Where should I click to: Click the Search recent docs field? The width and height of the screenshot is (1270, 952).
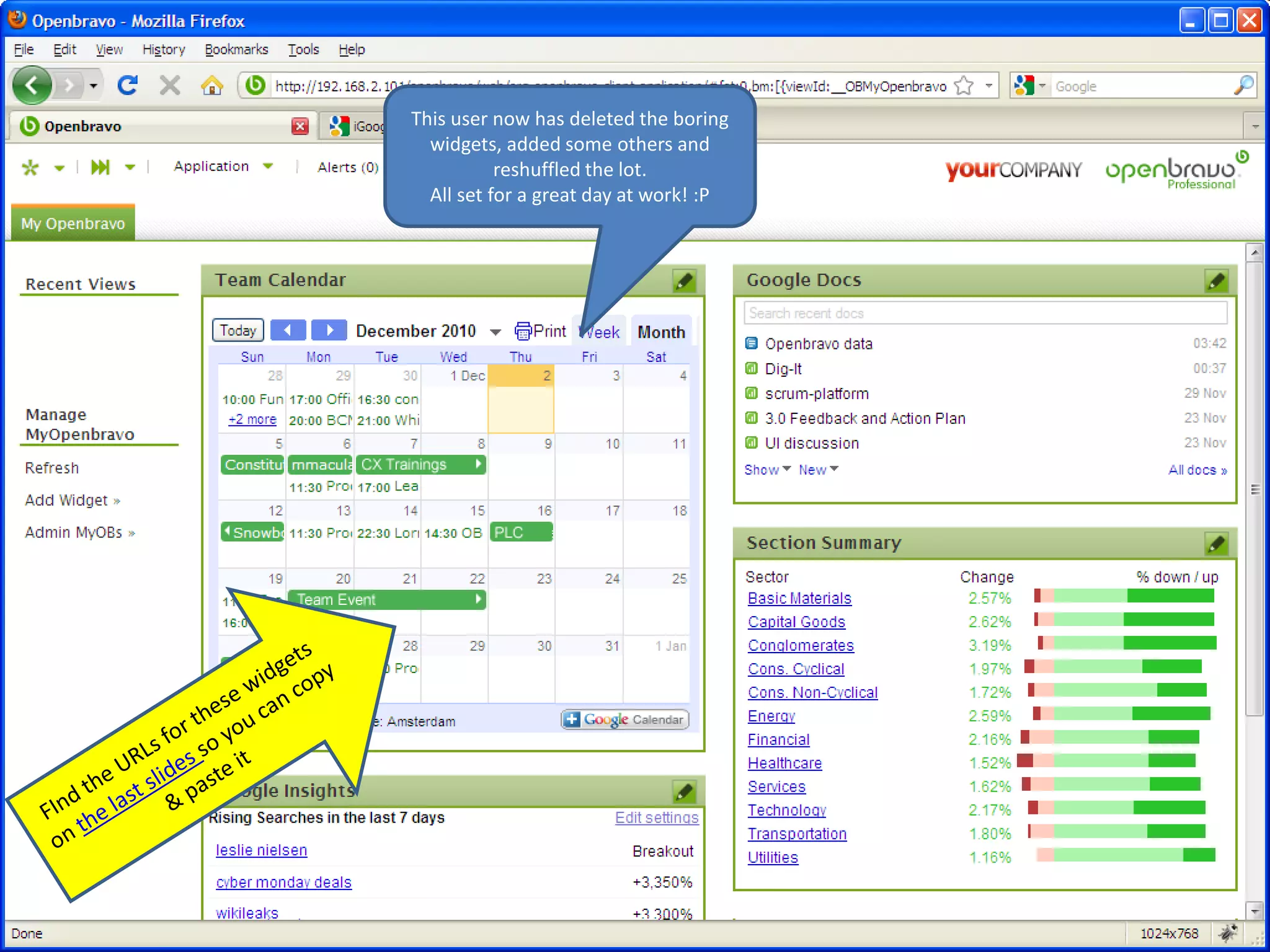tap(985, 313)
